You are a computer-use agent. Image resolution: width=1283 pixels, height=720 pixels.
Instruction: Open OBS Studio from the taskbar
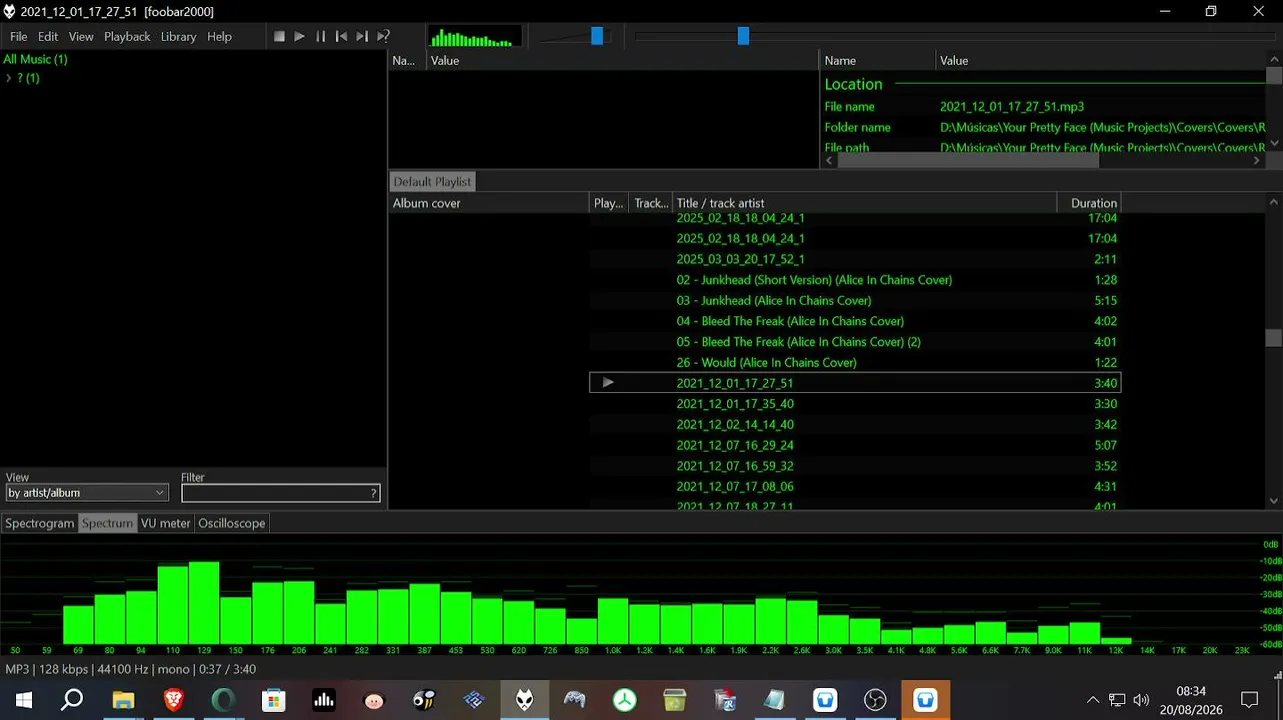point(875,700)
